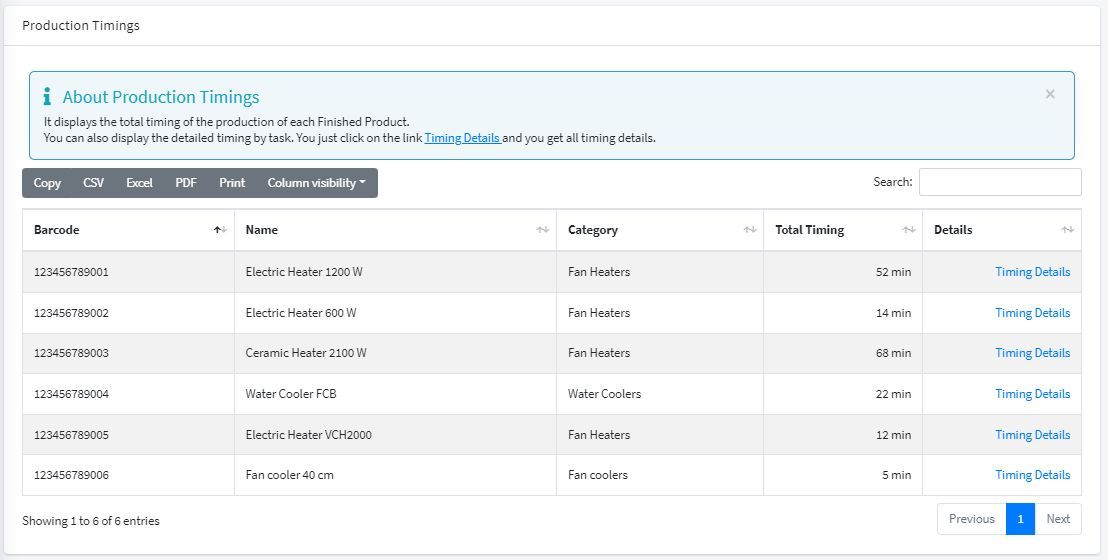1108x560 pixels.
Task: Open Timing Details for Electric Heater 1200 W
Action: click(1032, 272)
